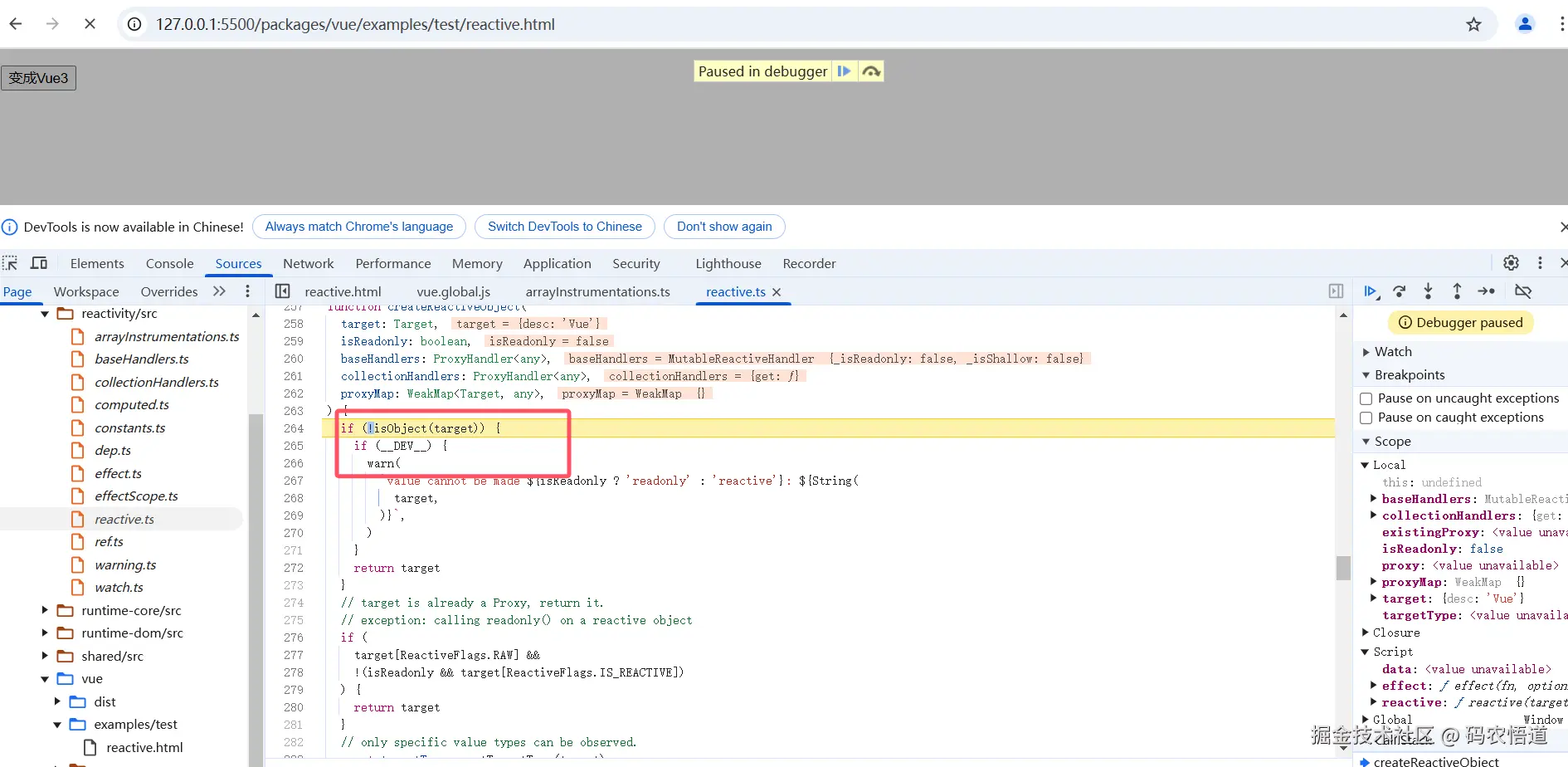
Task: Enable Pause on caught exceptions
Action: [1366, 418]
